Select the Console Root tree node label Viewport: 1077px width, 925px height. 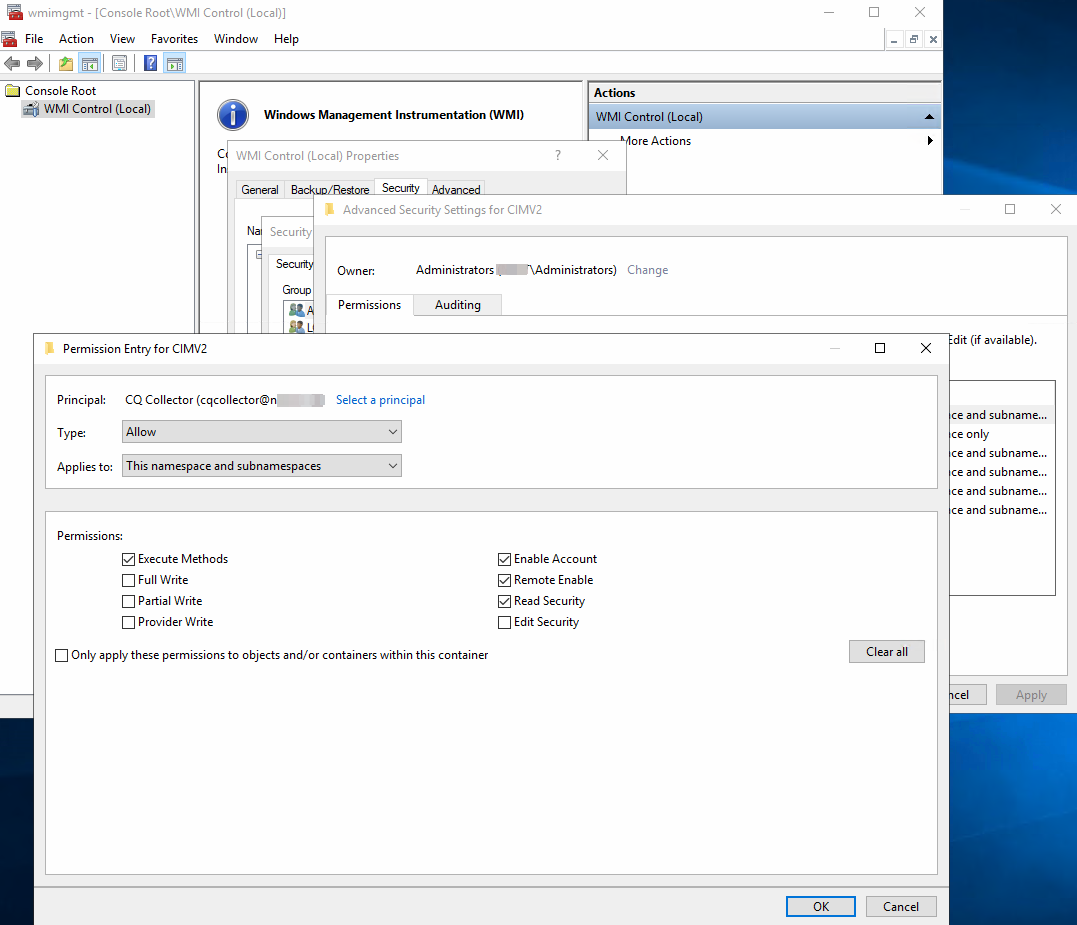(x=60, y=91)
